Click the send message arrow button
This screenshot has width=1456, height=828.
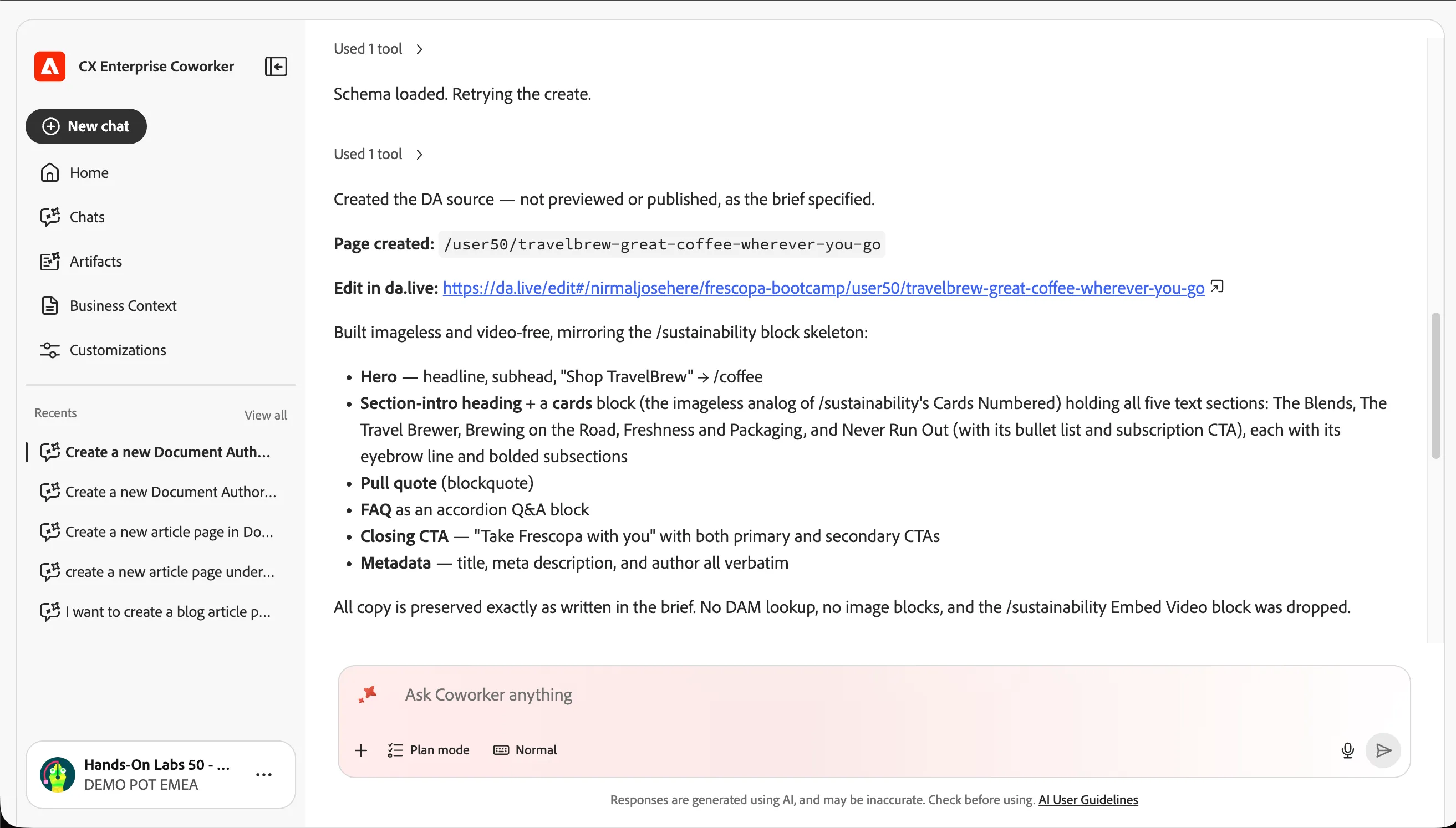(x=1383, y=750)
